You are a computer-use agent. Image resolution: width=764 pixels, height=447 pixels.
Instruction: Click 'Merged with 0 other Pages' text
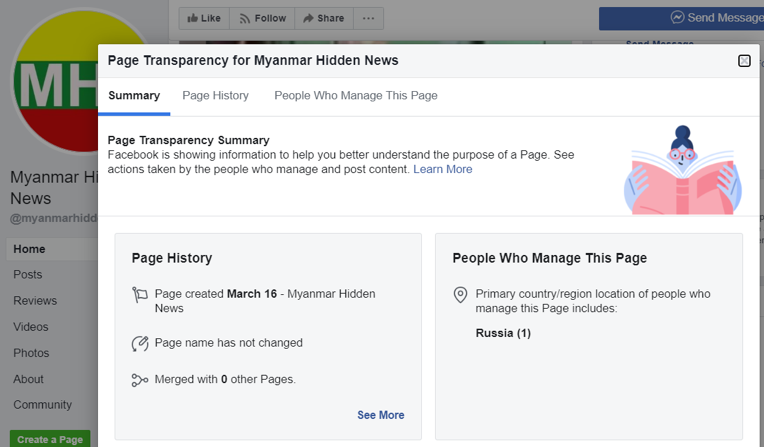(225, 379)
